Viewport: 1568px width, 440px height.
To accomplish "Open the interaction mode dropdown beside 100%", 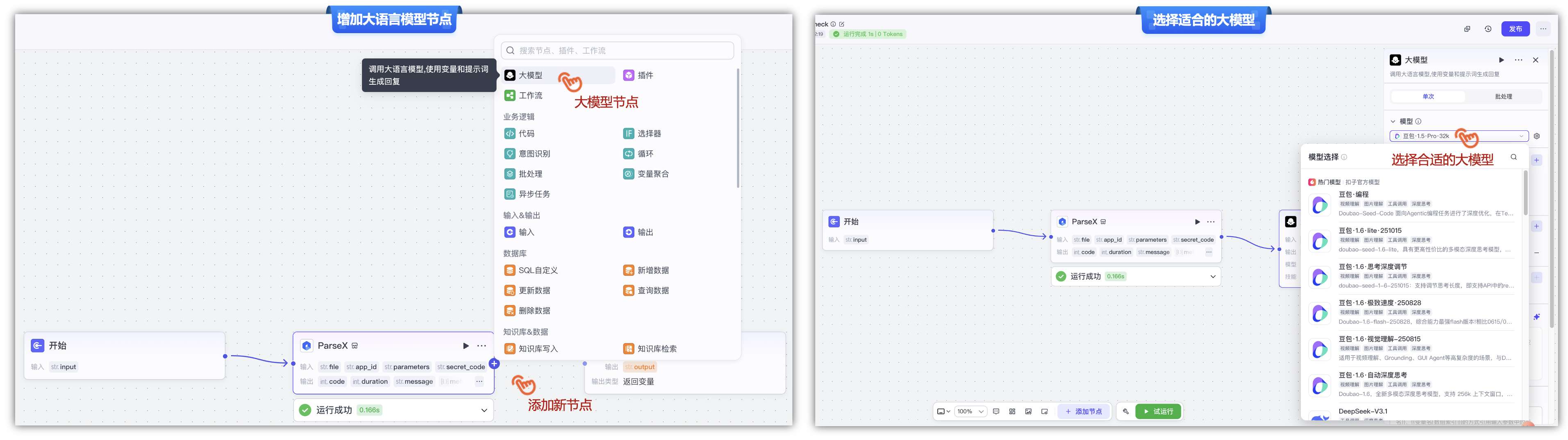I will [943, 412].
